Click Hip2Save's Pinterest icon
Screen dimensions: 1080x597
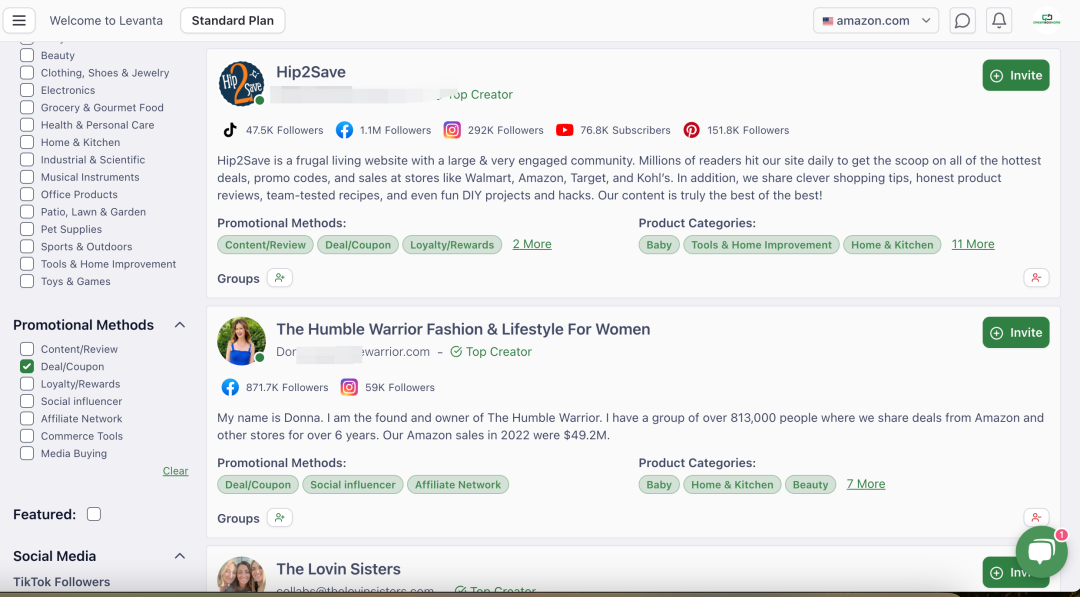pos(692,130)
